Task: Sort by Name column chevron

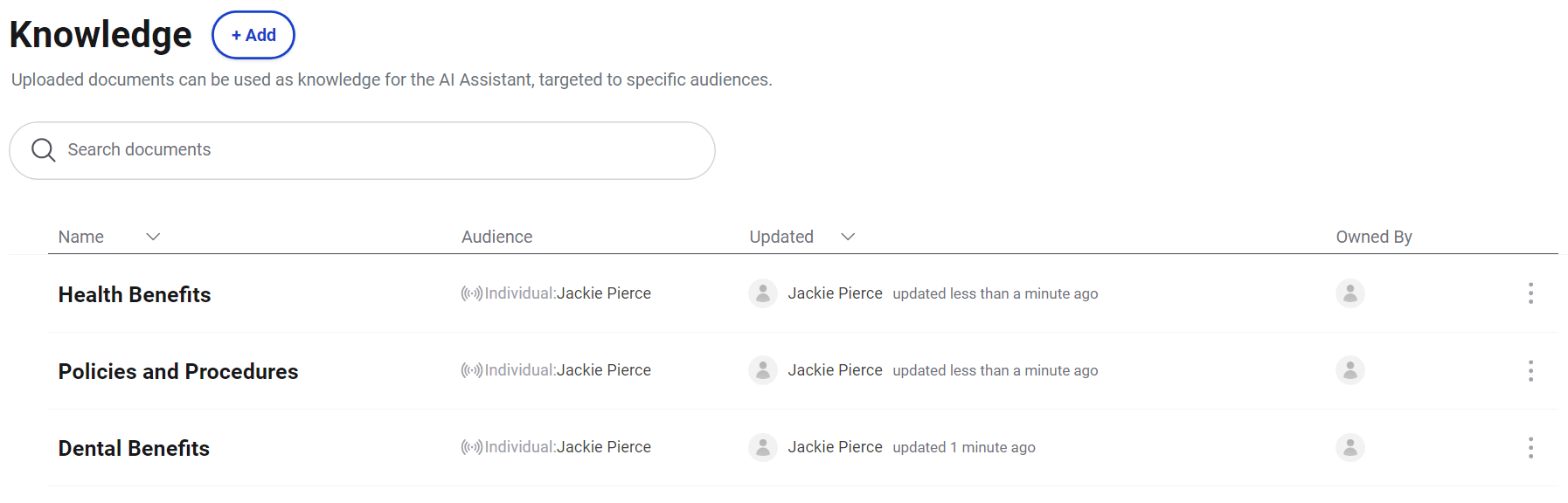Action: tap(153, 237)
